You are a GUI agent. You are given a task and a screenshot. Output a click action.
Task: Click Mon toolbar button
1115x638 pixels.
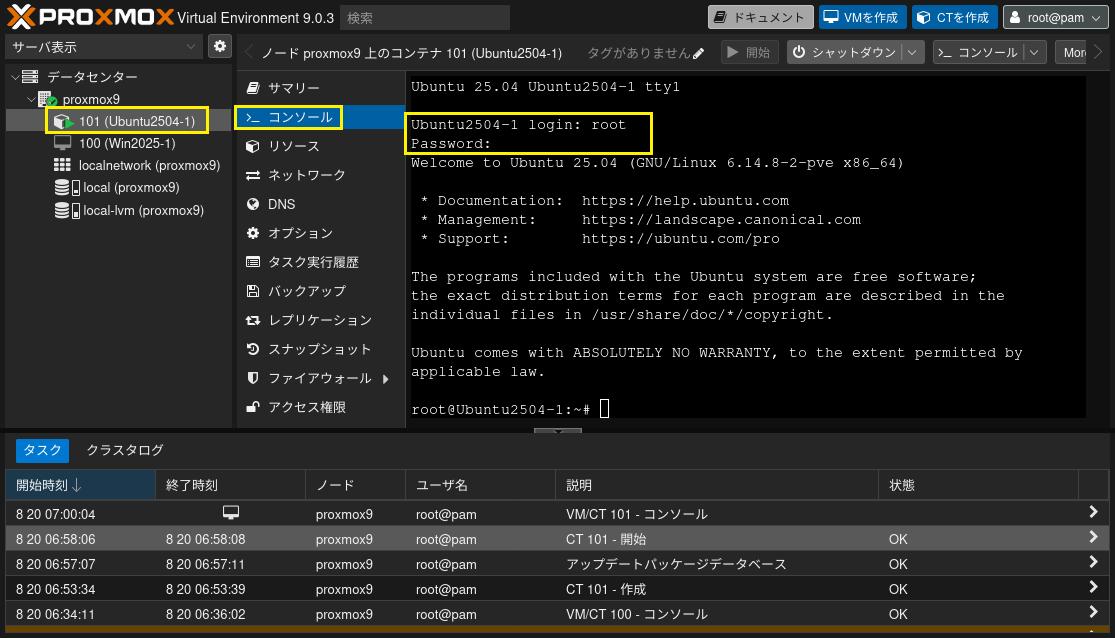tap(1072, 53)
